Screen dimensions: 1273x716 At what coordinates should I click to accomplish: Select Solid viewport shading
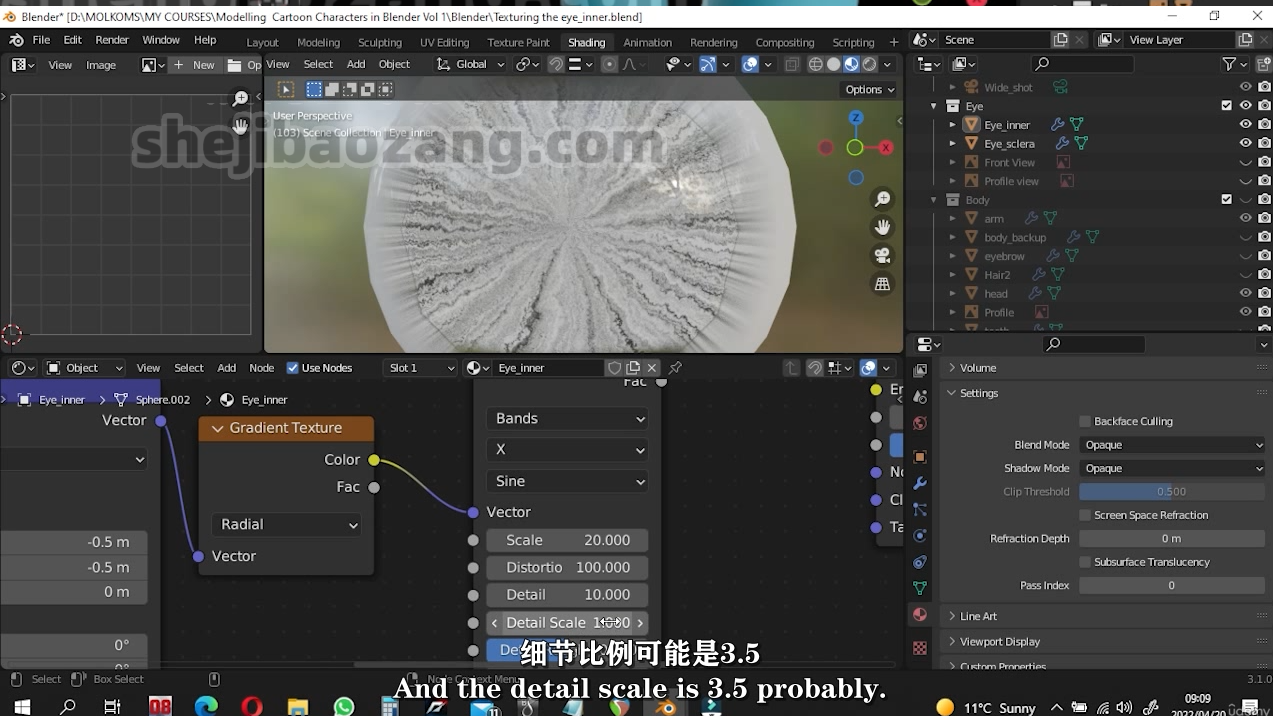coord(833,64)
